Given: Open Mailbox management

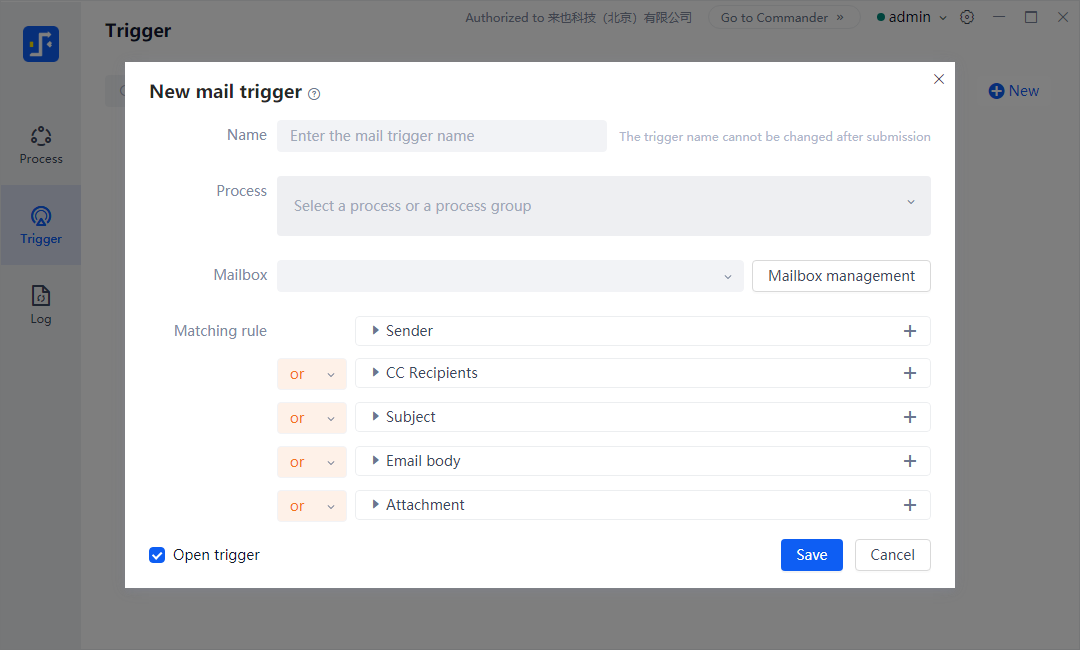Looking at the screenshot, I should (841, 276).
